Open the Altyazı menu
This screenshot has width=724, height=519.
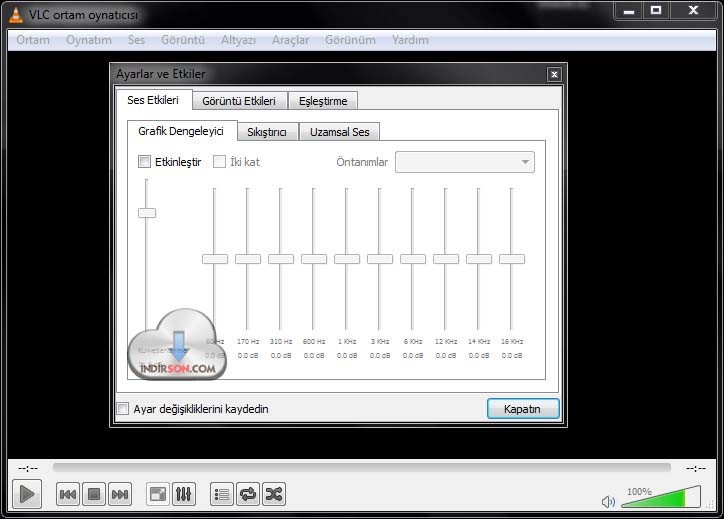(x=238, y=40)
